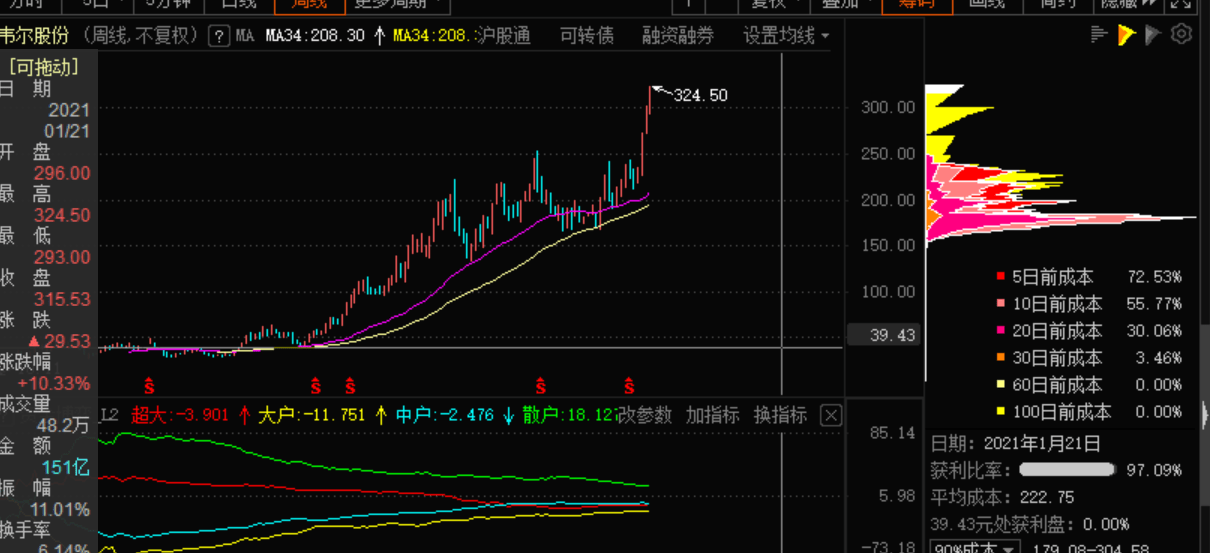Screen dimensions: 1210x553
Task: Open the 设置均线 dropdown
Action: [x=786, y=37]
